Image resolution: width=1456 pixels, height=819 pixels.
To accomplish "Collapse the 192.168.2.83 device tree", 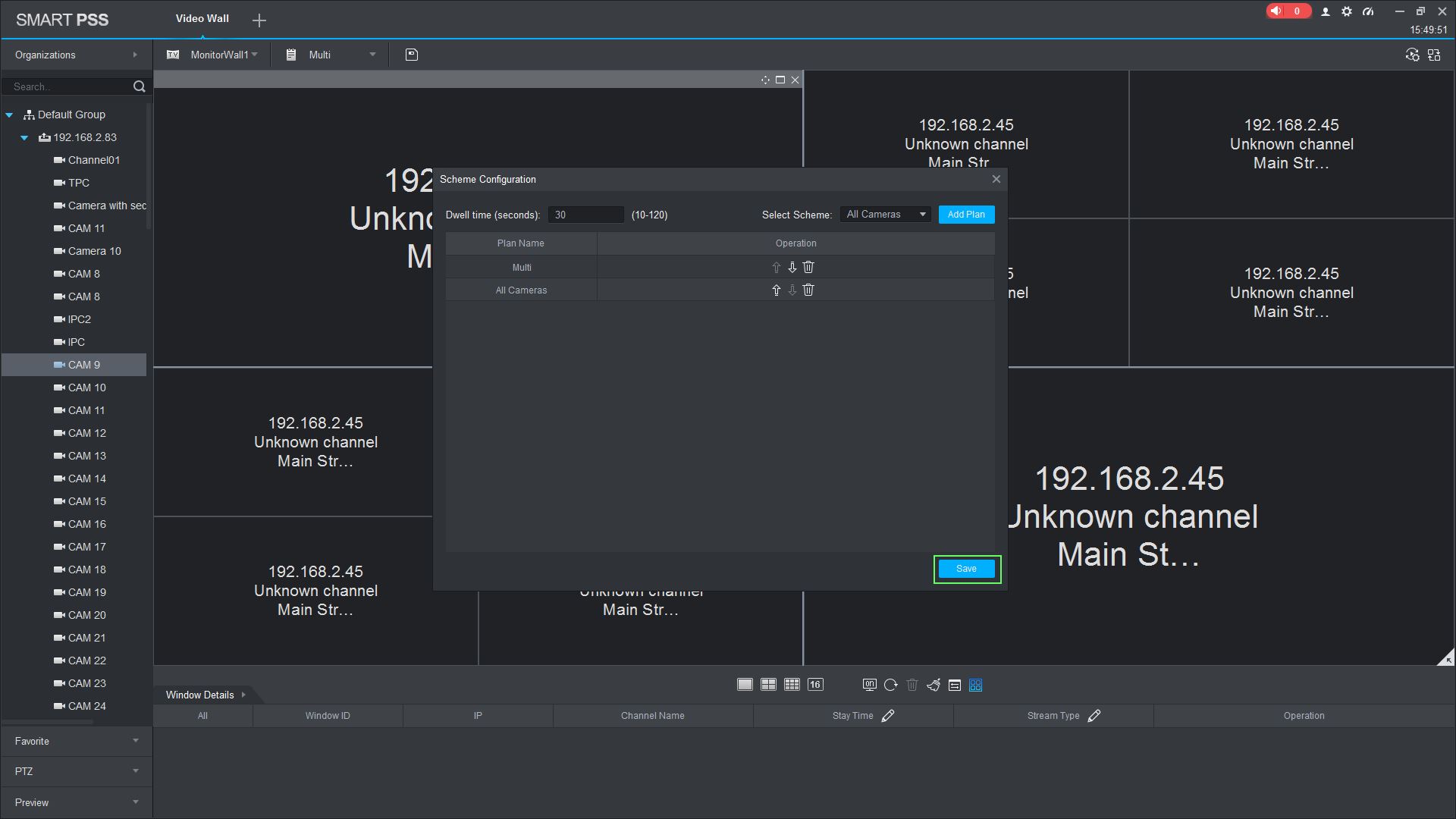I will (x=24, y=137).
